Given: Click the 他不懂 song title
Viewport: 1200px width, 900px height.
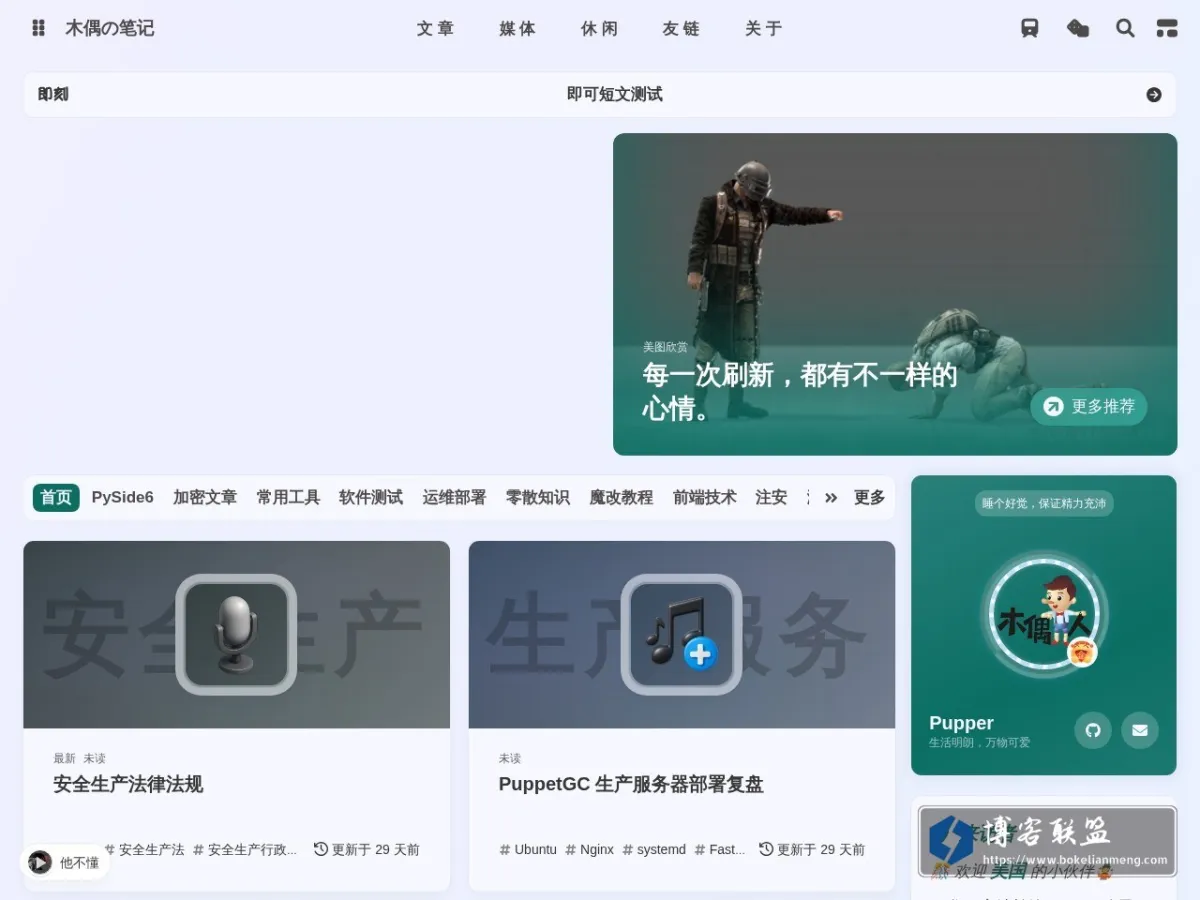Looking at the screenshot, I should point(79,862).
